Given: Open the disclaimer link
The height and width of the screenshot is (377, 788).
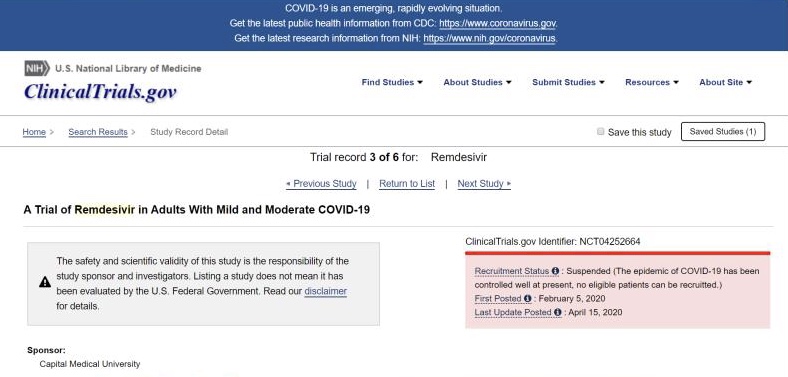Looking at the screenshot, I should pyautogui.click(x=326, y=291).
